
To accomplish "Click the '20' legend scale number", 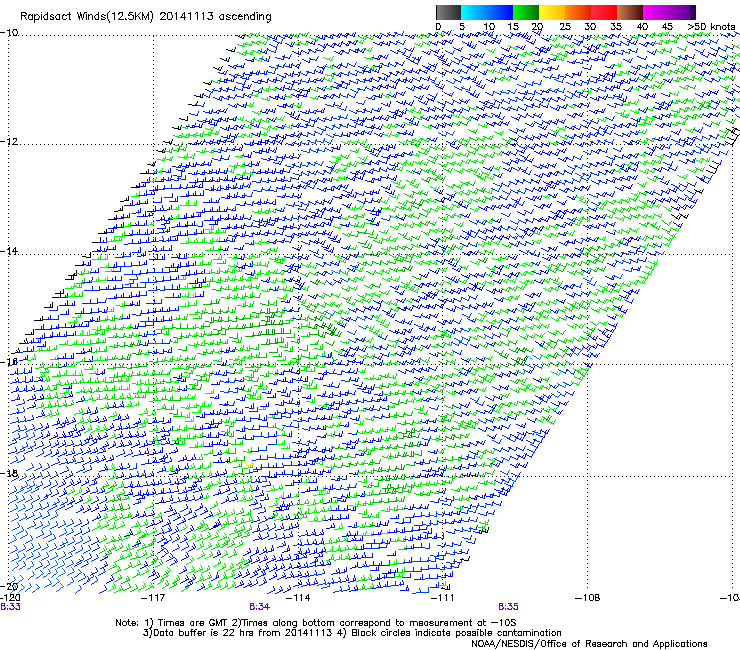I will (537, 27).
